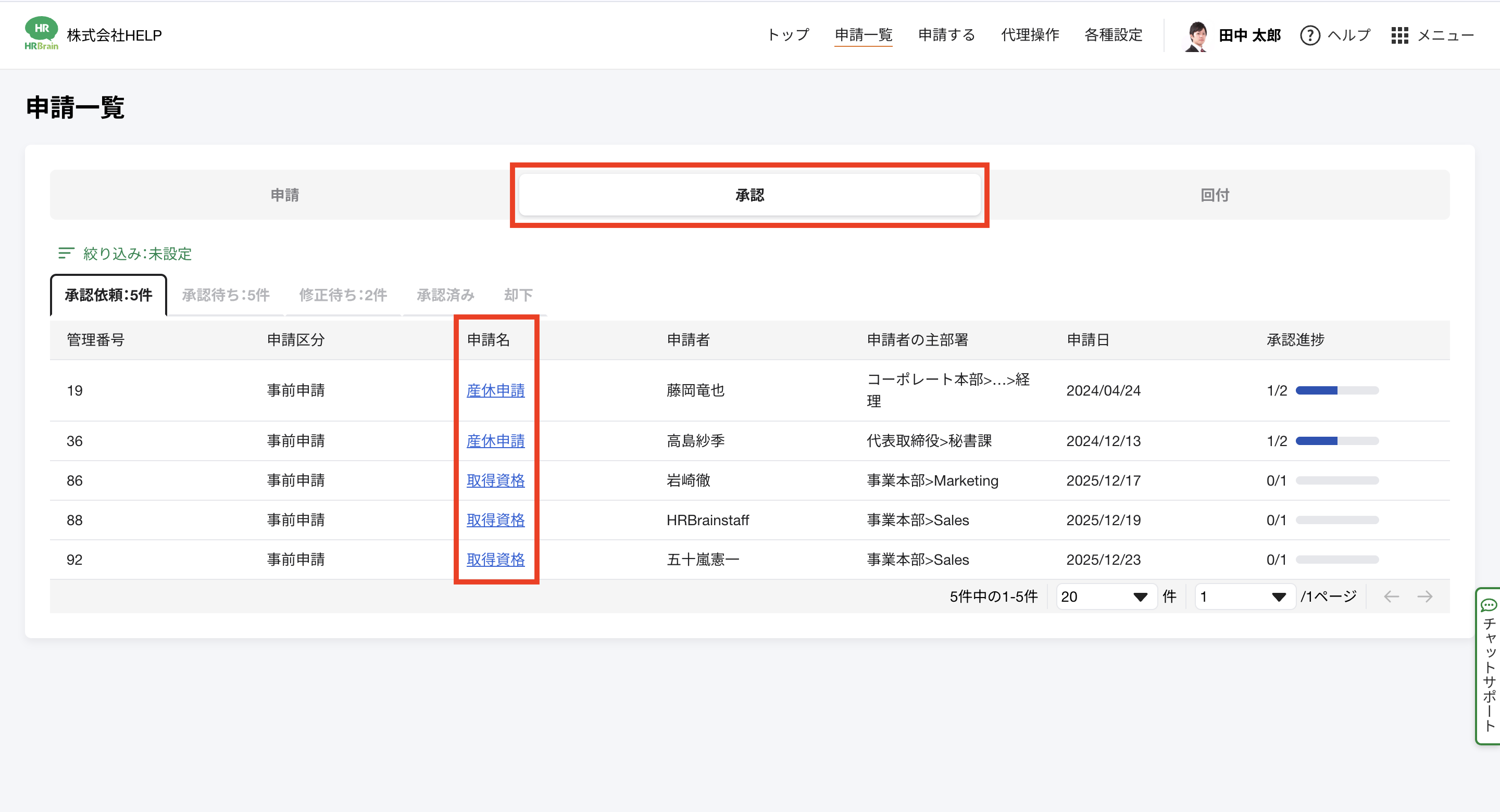Open 各種設定 in top navigation
Image resolution: width=1500 pixels, height=812 pixels.
click(x=1113, y=35)
